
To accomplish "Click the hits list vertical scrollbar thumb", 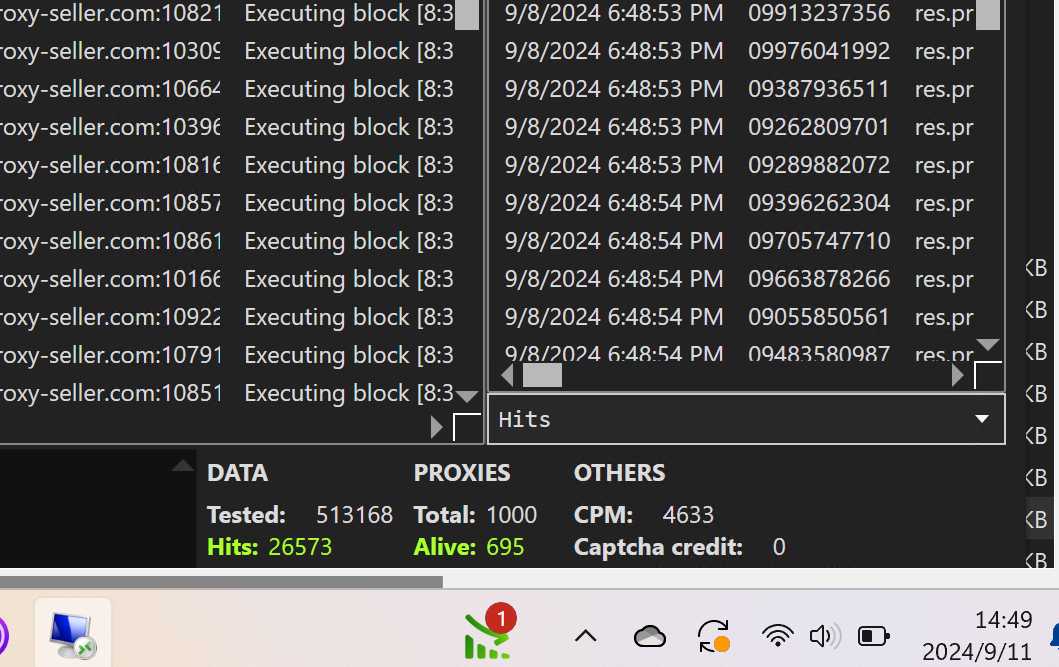I will coord(988,15).
